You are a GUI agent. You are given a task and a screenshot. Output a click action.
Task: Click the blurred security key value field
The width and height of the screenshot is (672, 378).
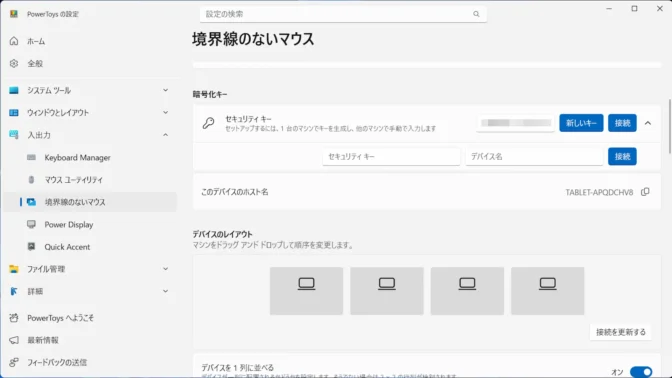tap(516, 123)
